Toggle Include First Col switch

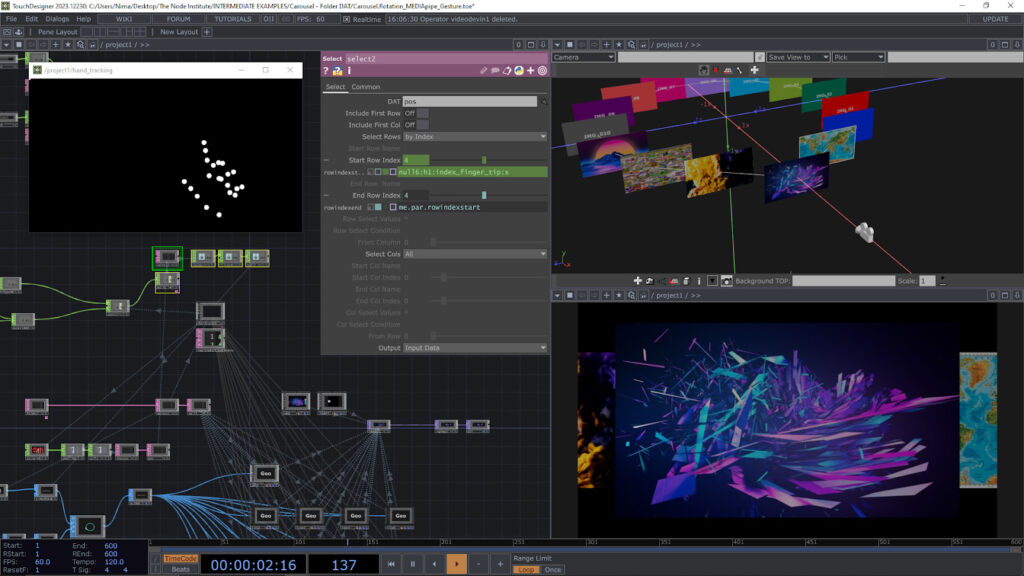tap(422, 125)
